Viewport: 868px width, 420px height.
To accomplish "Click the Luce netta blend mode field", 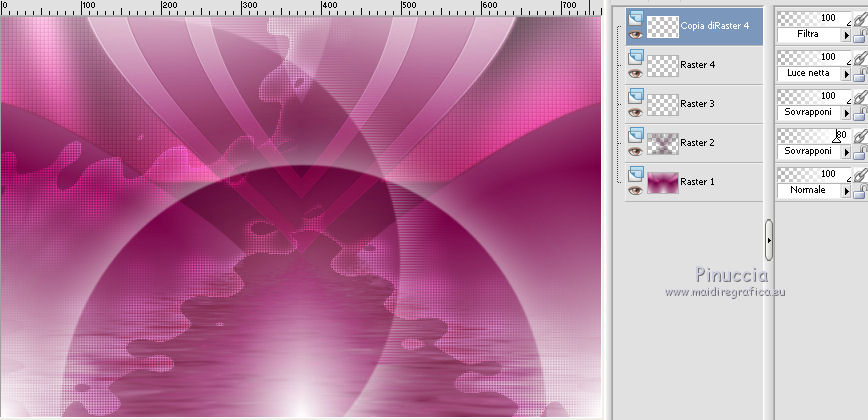I will click(809, 74).
